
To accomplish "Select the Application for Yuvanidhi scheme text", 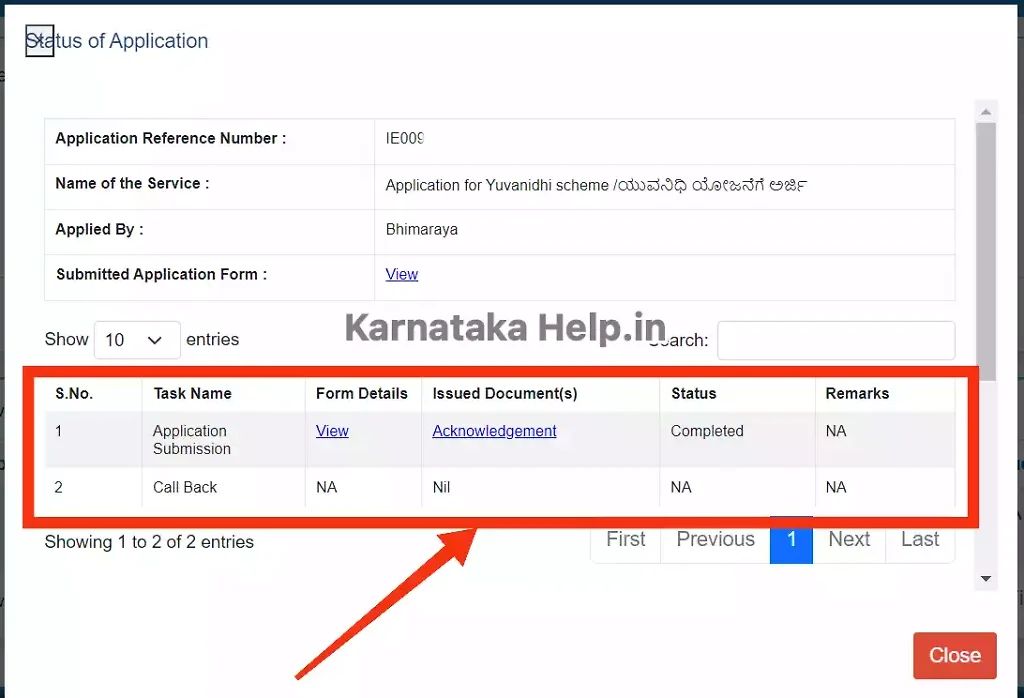I will [x=596, y=185].
